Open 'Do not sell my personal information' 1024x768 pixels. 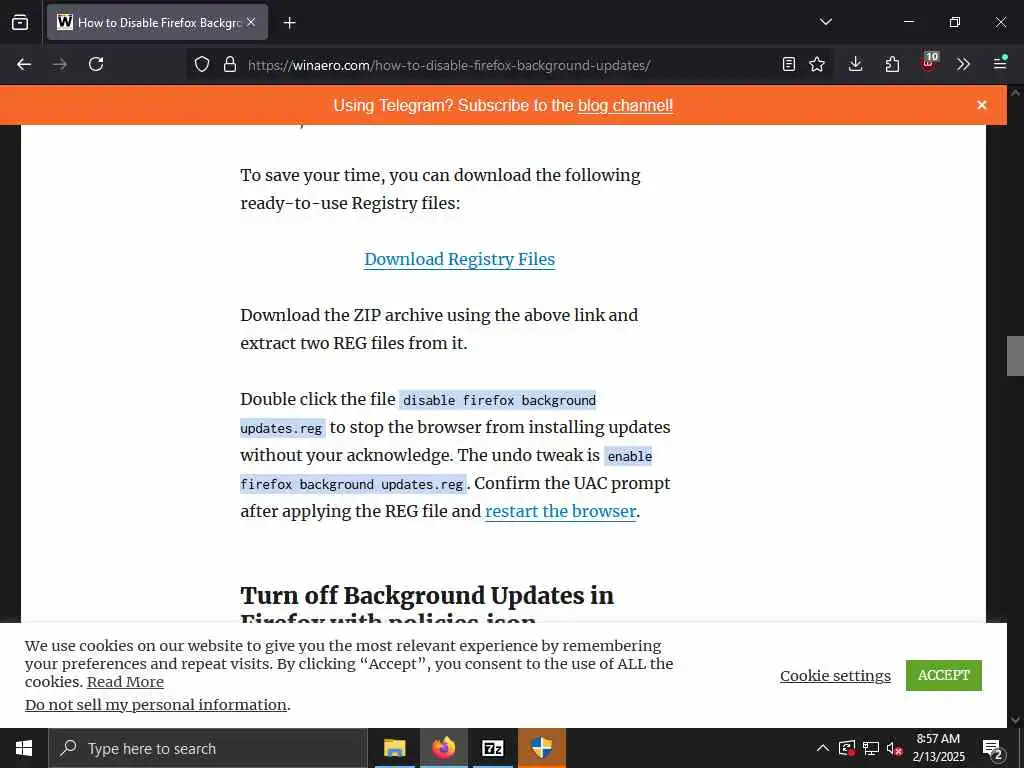tap(156, 705)
